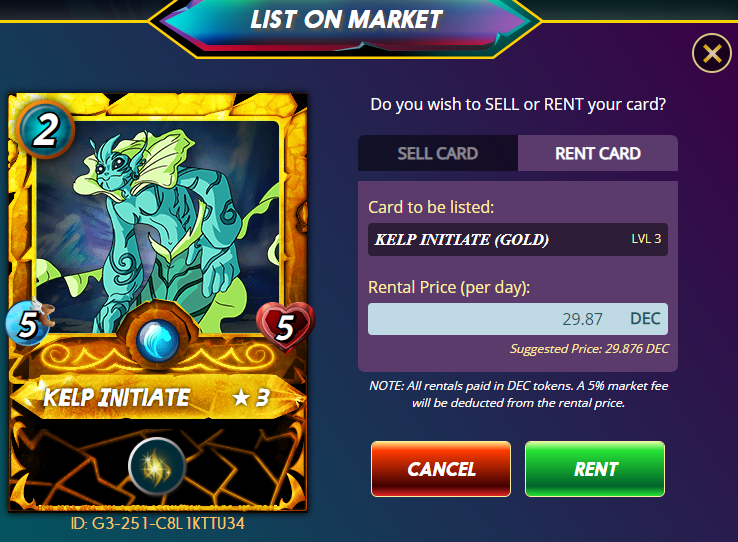Click the LIST ON MARKET title banner

346,20
